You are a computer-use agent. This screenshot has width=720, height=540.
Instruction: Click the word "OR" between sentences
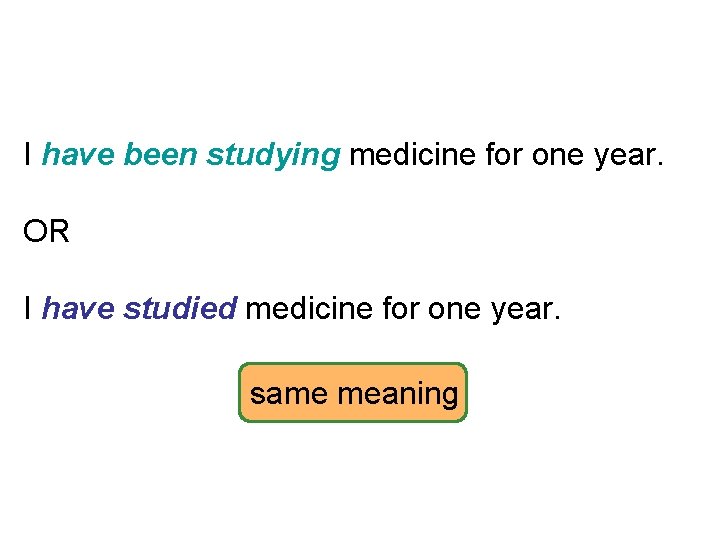(x=47, y=232)
